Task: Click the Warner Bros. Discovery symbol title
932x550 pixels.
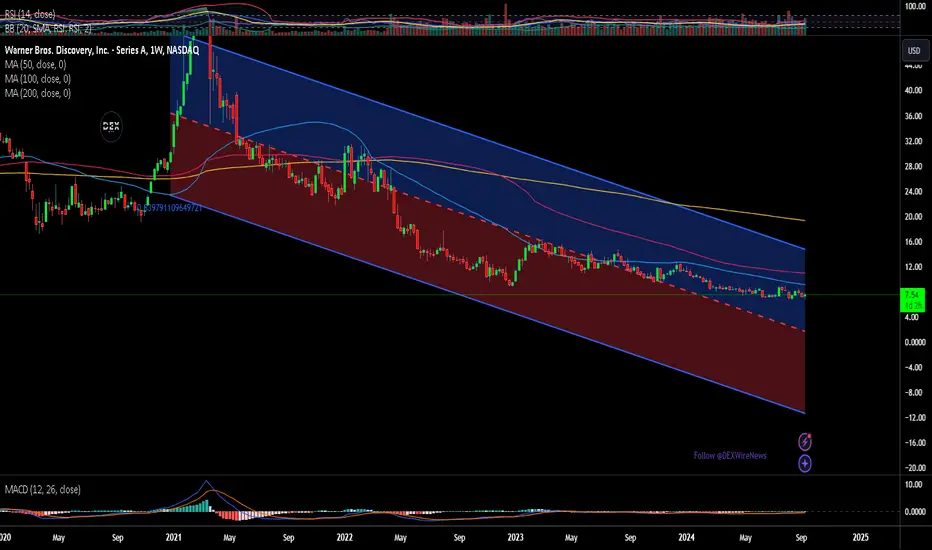Action: [x=102, y=51]
